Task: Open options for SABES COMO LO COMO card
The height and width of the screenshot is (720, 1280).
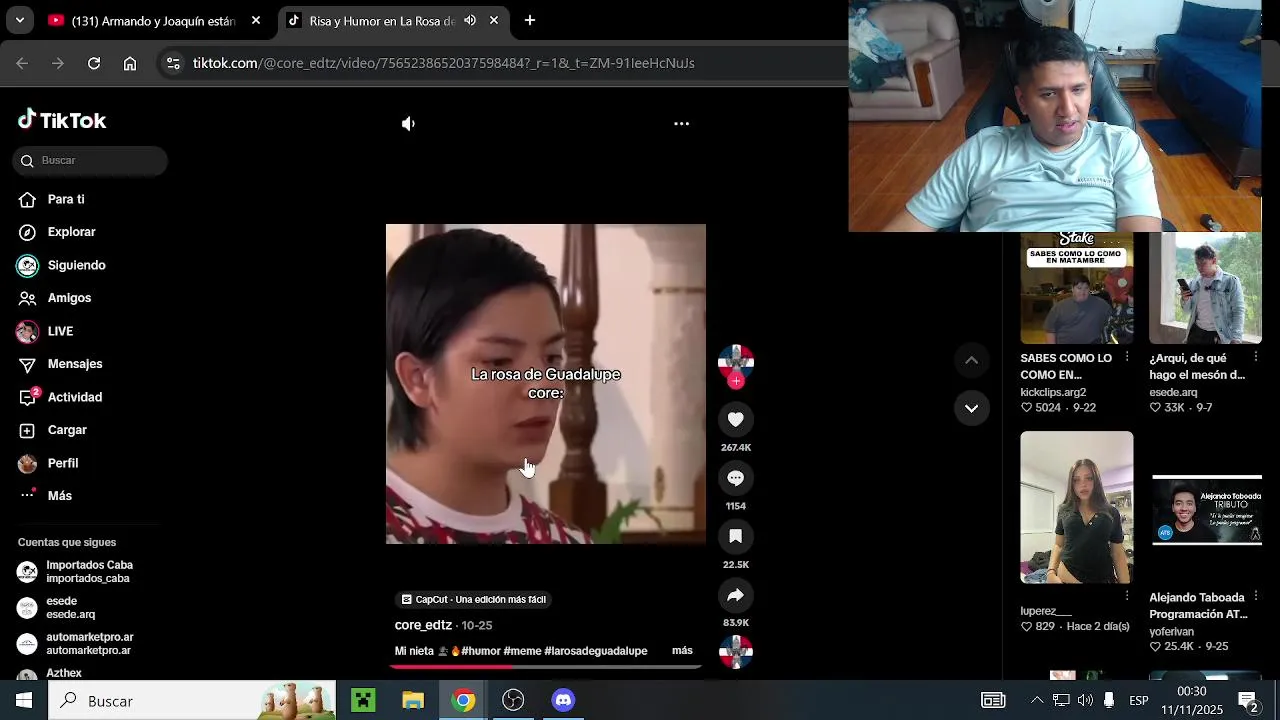Action: click(1127, 357)
